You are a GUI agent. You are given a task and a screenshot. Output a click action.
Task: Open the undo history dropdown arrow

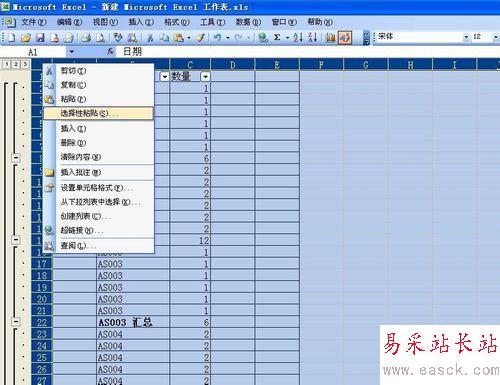point(228,38)
